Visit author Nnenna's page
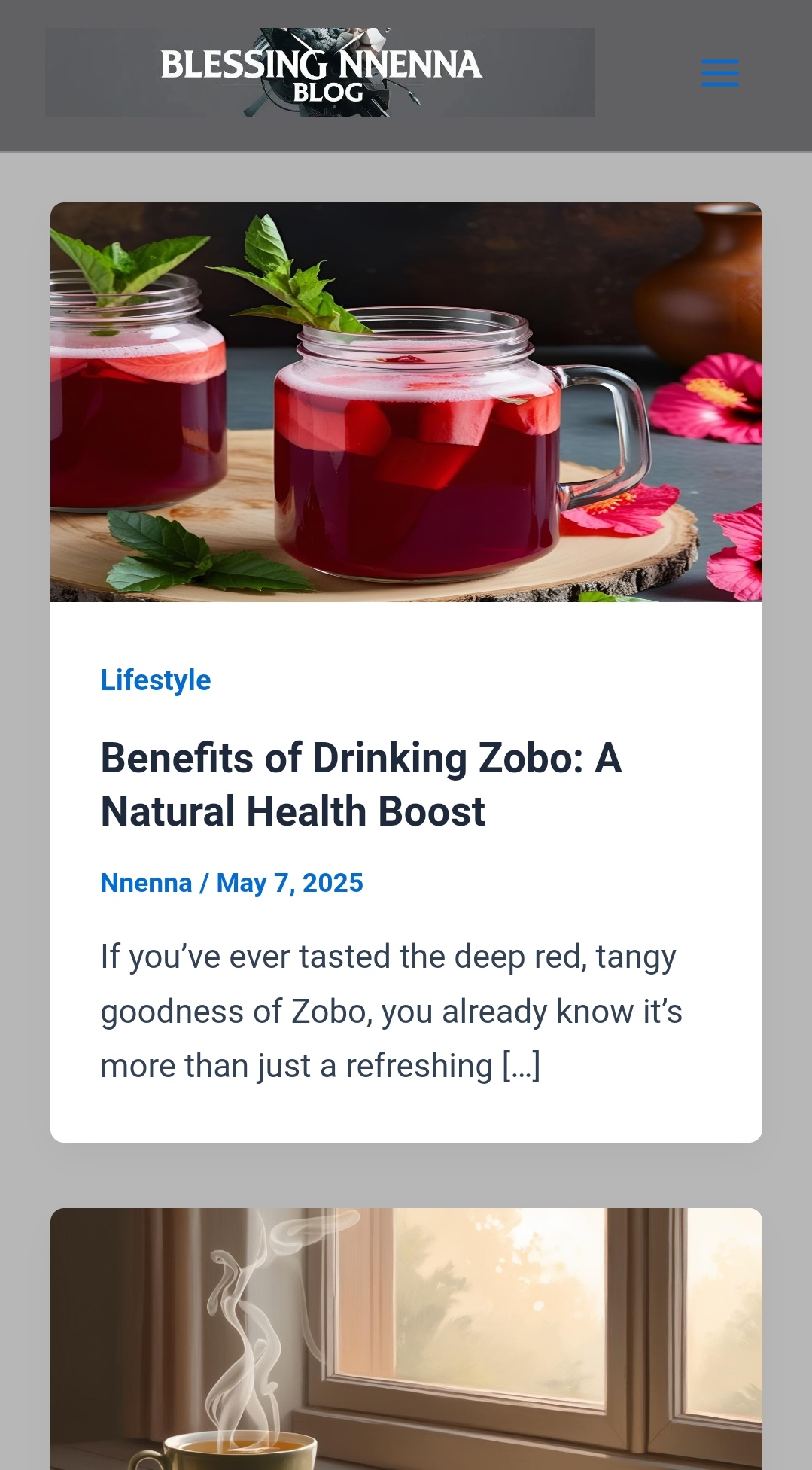The width and height of the screenshot is (812, 1470). pyautogui.click(x=147, y=883)
